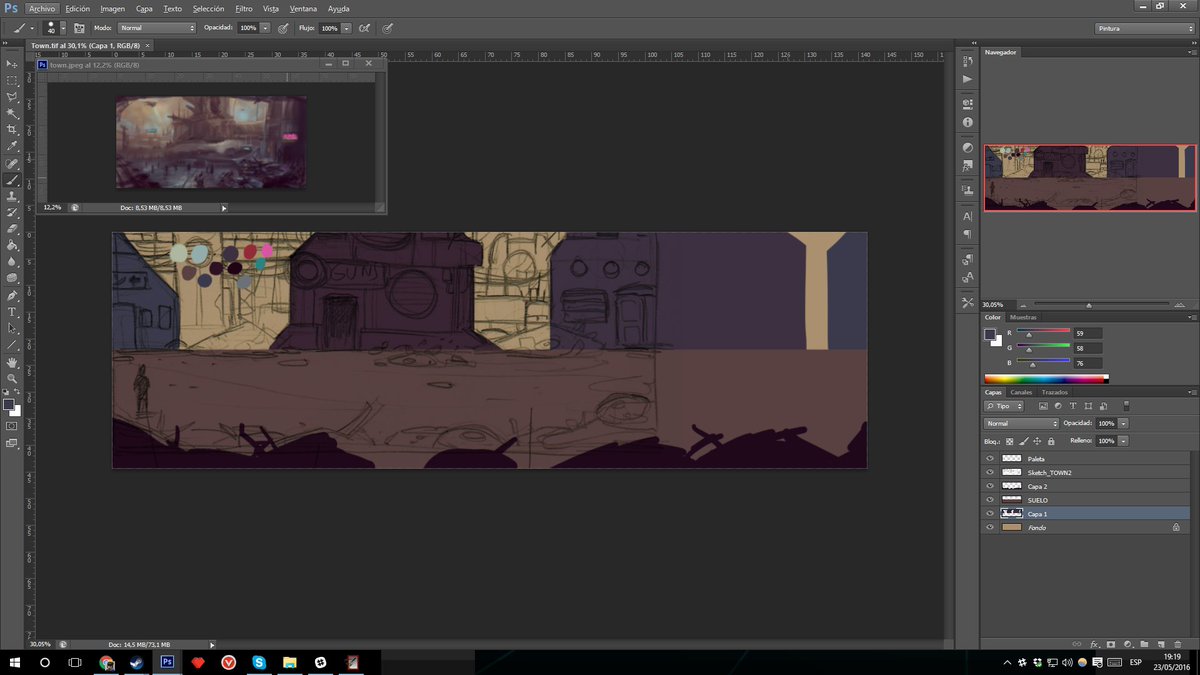Click the Navigator zoom slider
Viewport: 1200px width, 675px height.
point(1087,303)
